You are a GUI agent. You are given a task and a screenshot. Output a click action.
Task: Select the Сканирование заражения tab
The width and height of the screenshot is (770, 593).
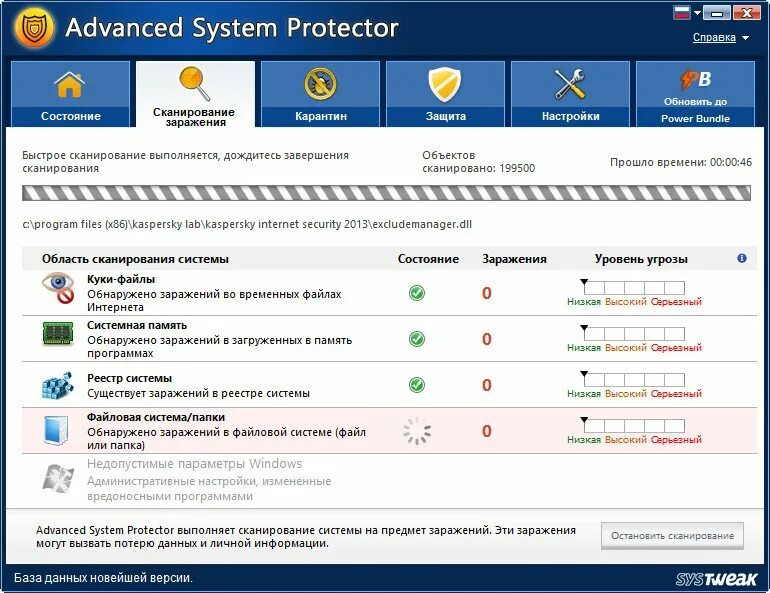(x=195, y=94)
